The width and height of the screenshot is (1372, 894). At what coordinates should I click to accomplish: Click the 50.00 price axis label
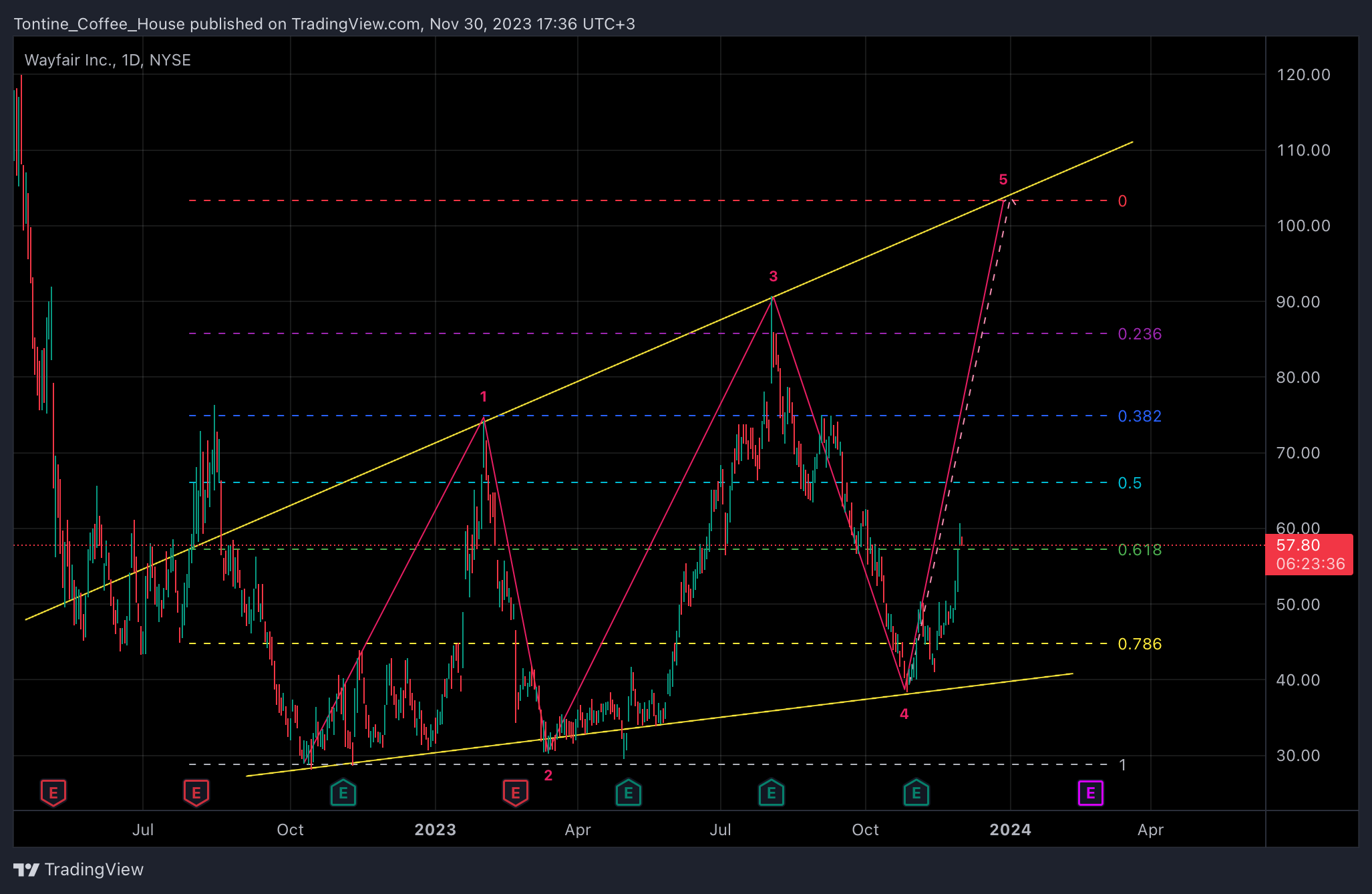tap(1299, 605)
